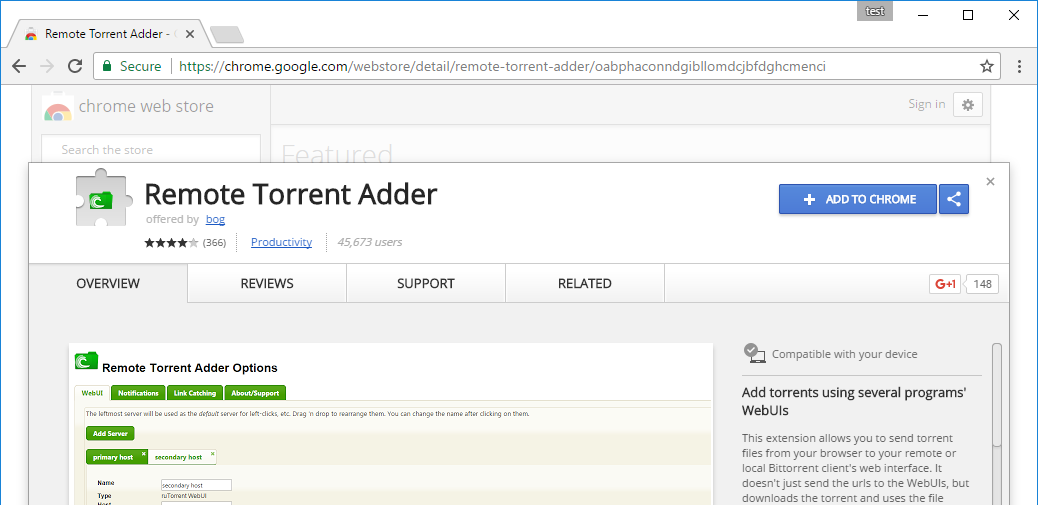Open the developer link 'bog'

(x=215, y=219)
